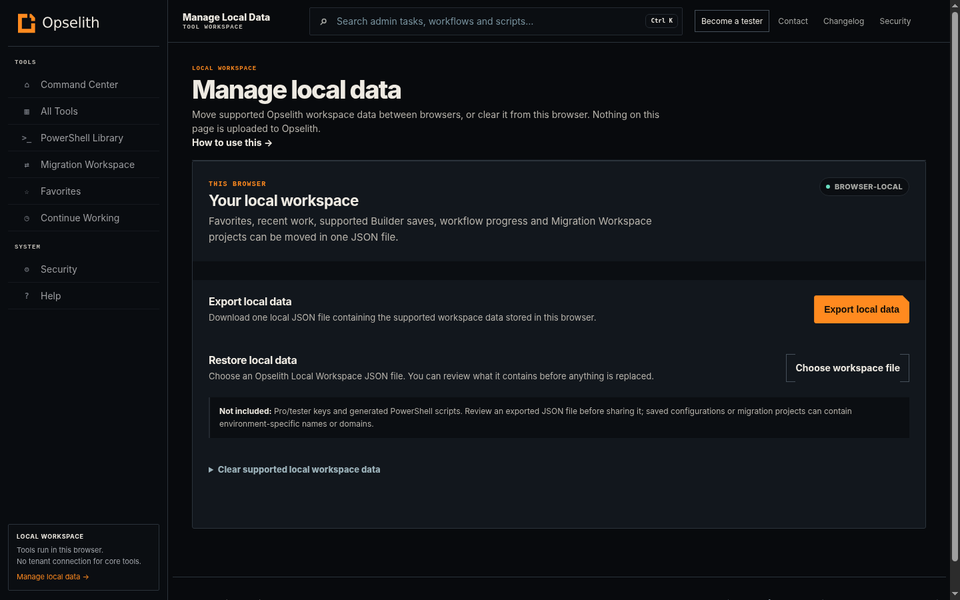Click the Security gear icon in sidebar

(x=26, y=269)
